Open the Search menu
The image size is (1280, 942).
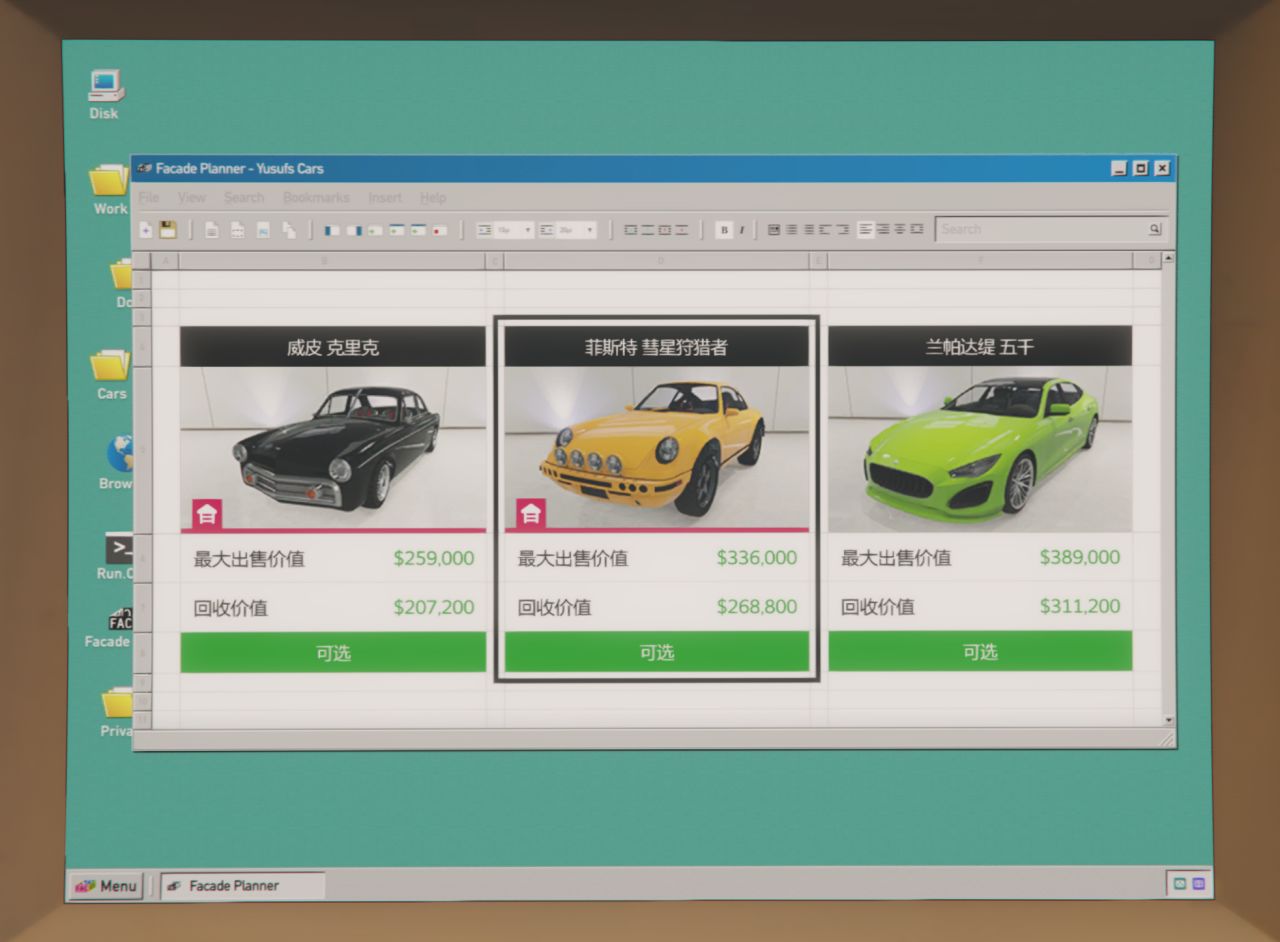coord(244,198)
